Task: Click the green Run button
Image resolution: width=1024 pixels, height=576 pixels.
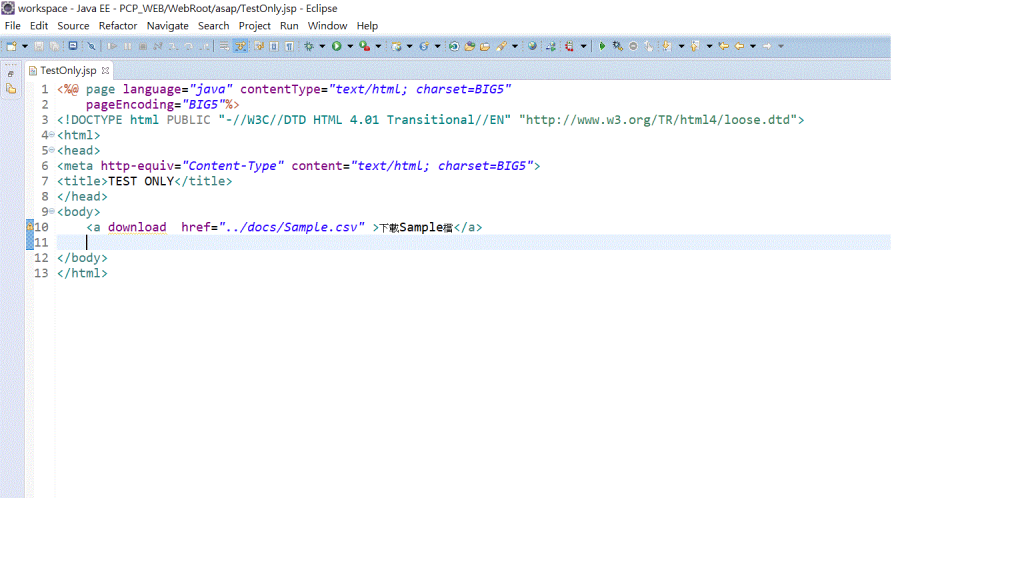Action: pos(336,46)
